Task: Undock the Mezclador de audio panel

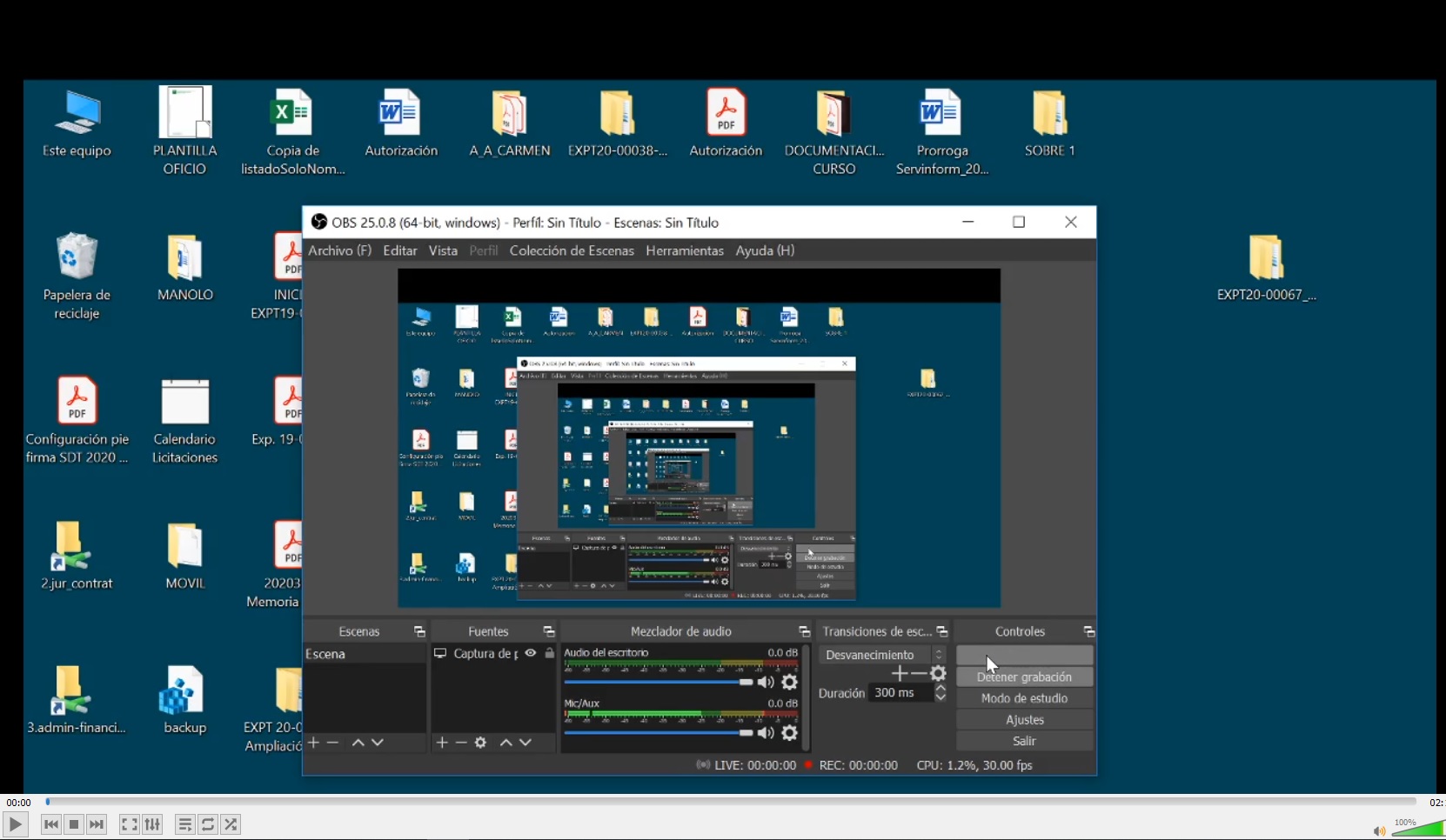Action: pos(804,631)
